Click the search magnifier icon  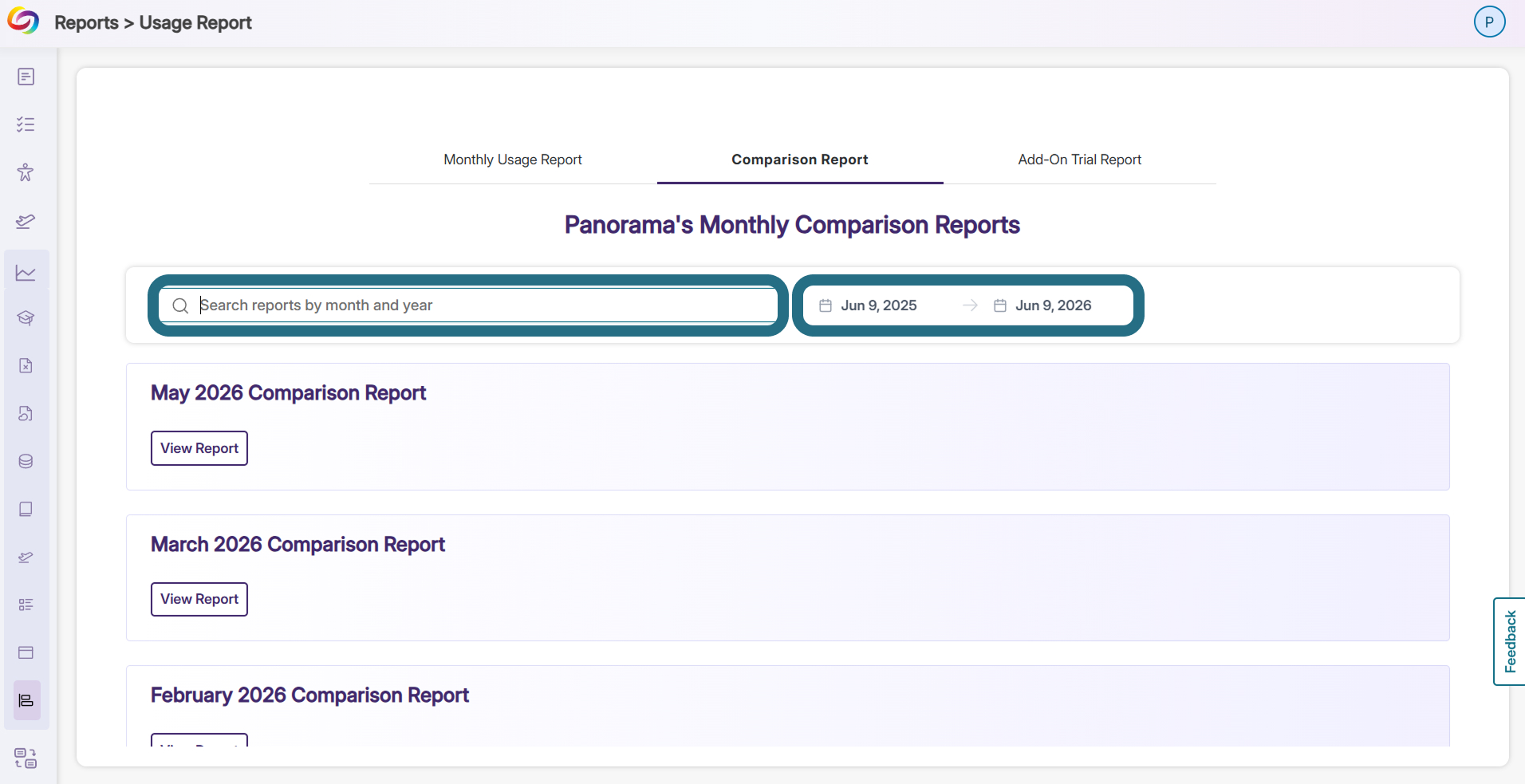pos(180,305)
